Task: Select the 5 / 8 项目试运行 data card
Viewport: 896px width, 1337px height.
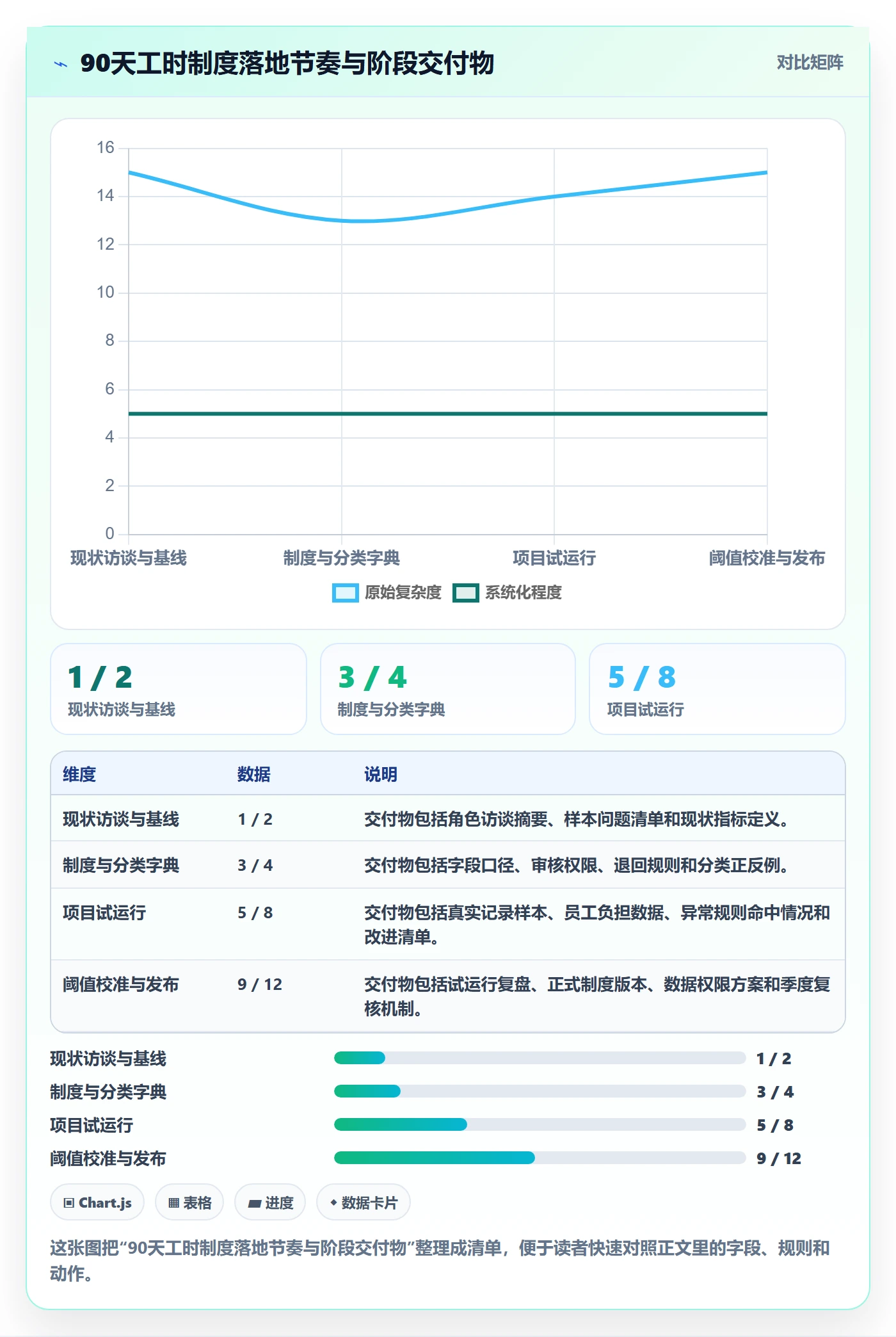Action: 717,689
